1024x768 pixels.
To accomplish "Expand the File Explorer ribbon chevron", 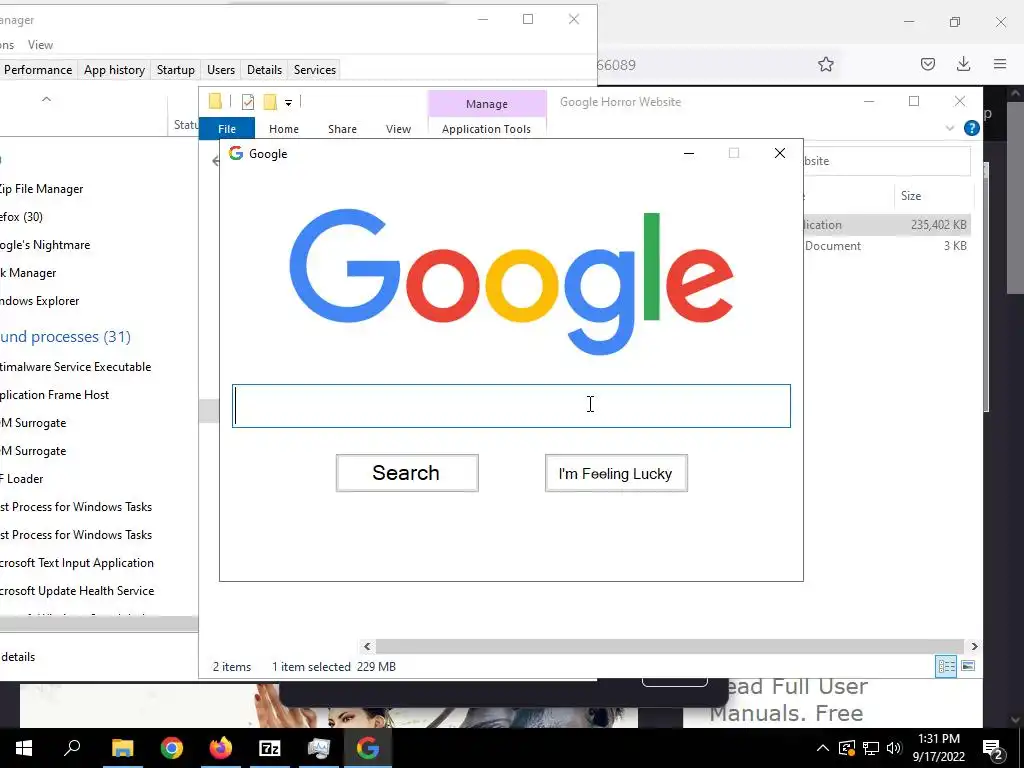I will (x=950, y=128).
